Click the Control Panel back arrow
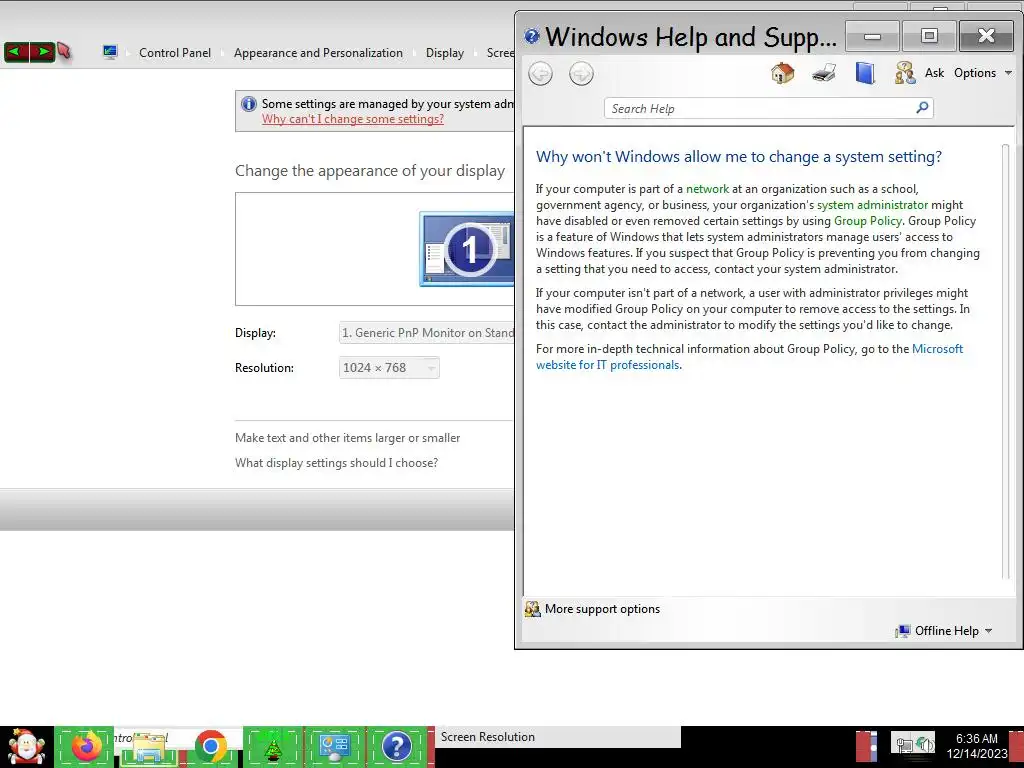The image size is (1024, 768). (16, 51)
